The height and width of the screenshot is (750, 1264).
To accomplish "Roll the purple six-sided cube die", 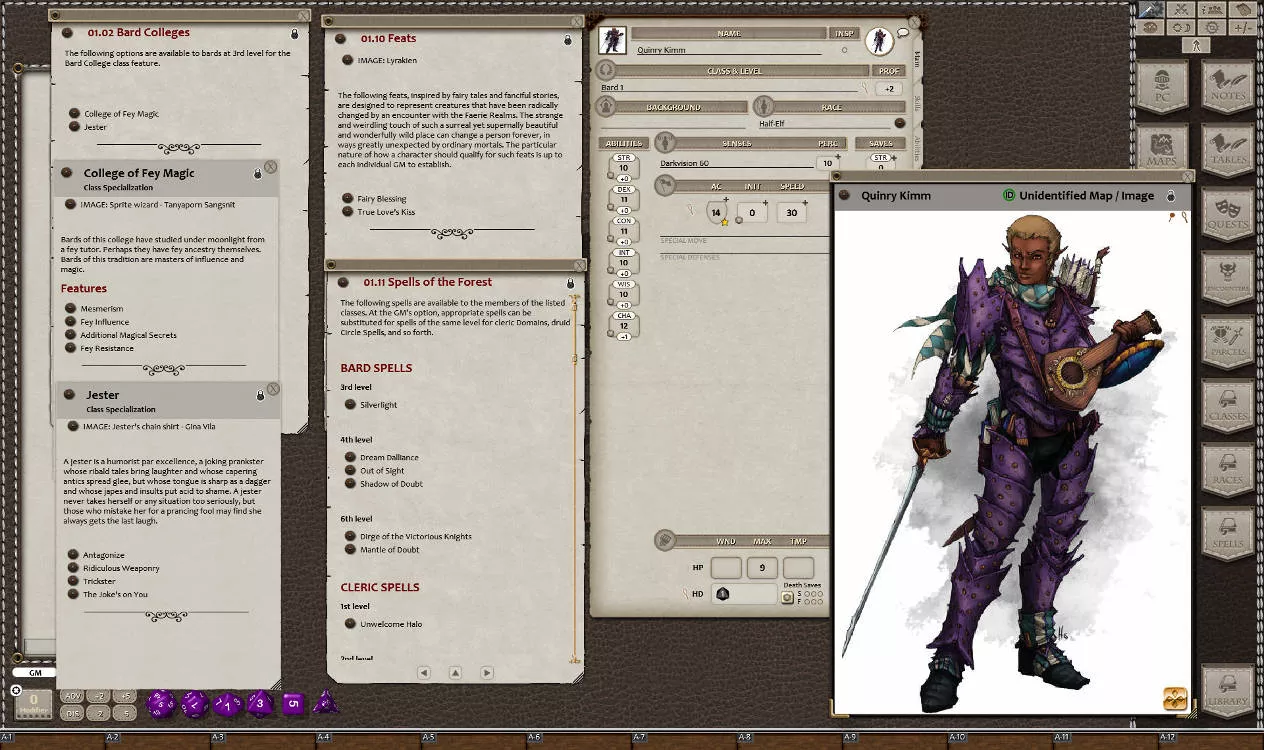I will pos(293,704).
